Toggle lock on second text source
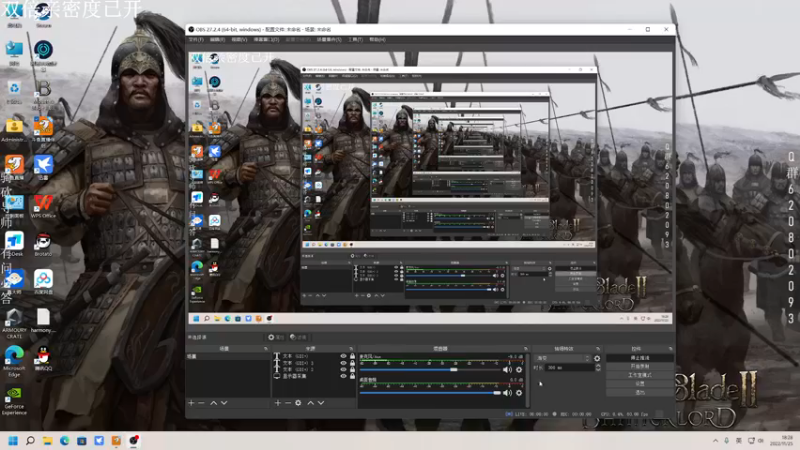This screenshot has height=450, width=800. coord(352,363)
